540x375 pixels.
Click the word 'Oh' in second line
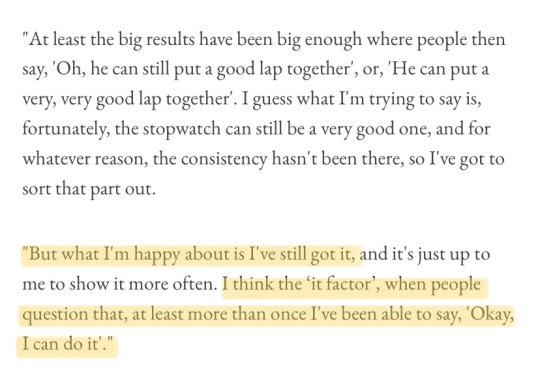click(70, 70)
